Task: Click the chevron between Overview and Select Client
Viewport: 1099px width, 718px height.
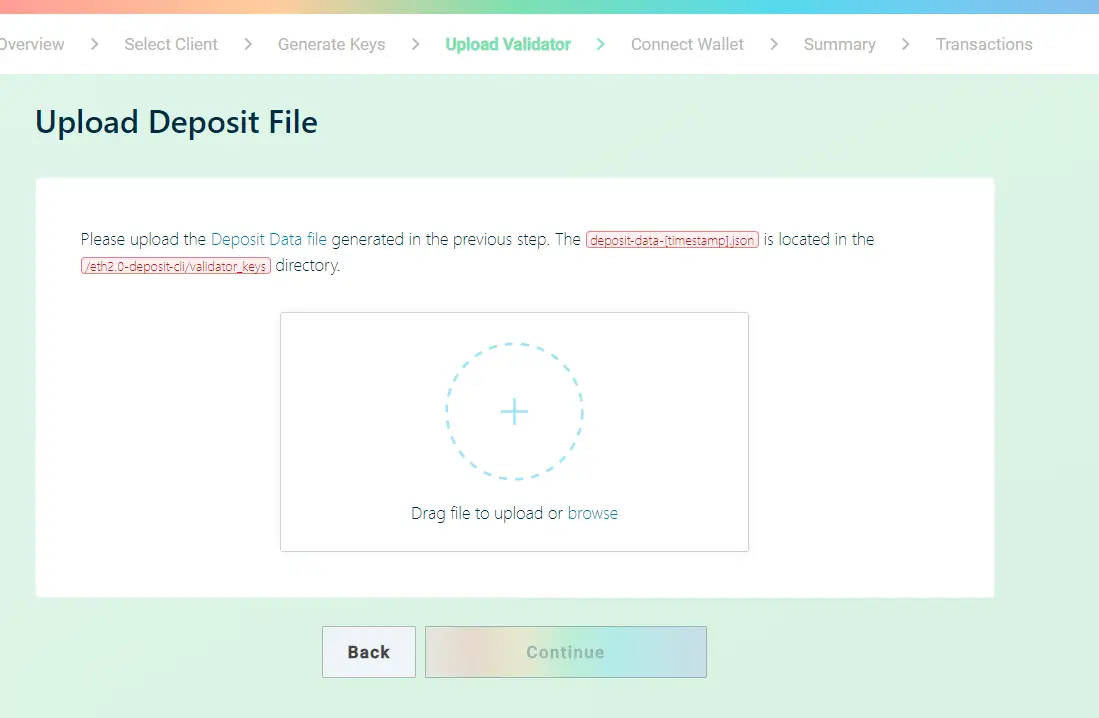Action: (95, 44)
